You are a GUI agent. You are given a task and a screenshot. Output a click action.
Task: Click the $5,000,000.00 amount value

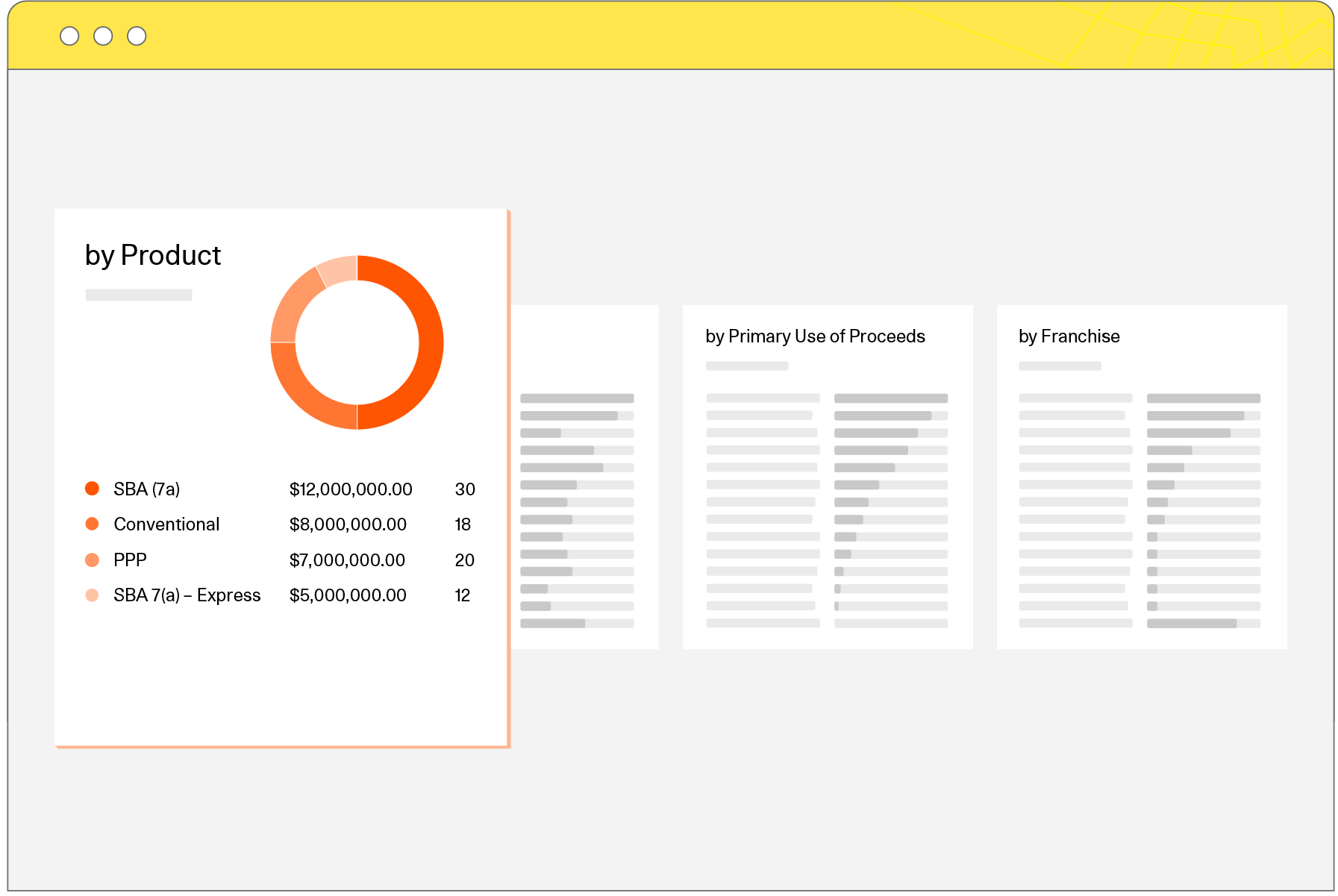348,595
